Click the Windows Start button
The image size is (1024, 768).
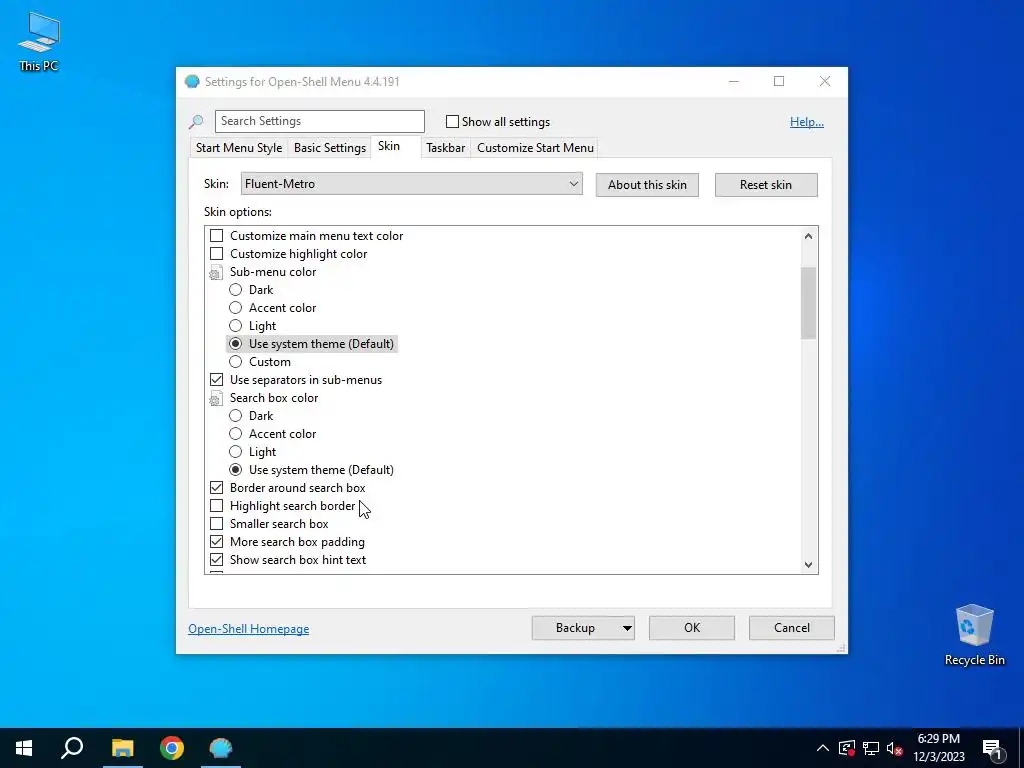tap(24, 748)
